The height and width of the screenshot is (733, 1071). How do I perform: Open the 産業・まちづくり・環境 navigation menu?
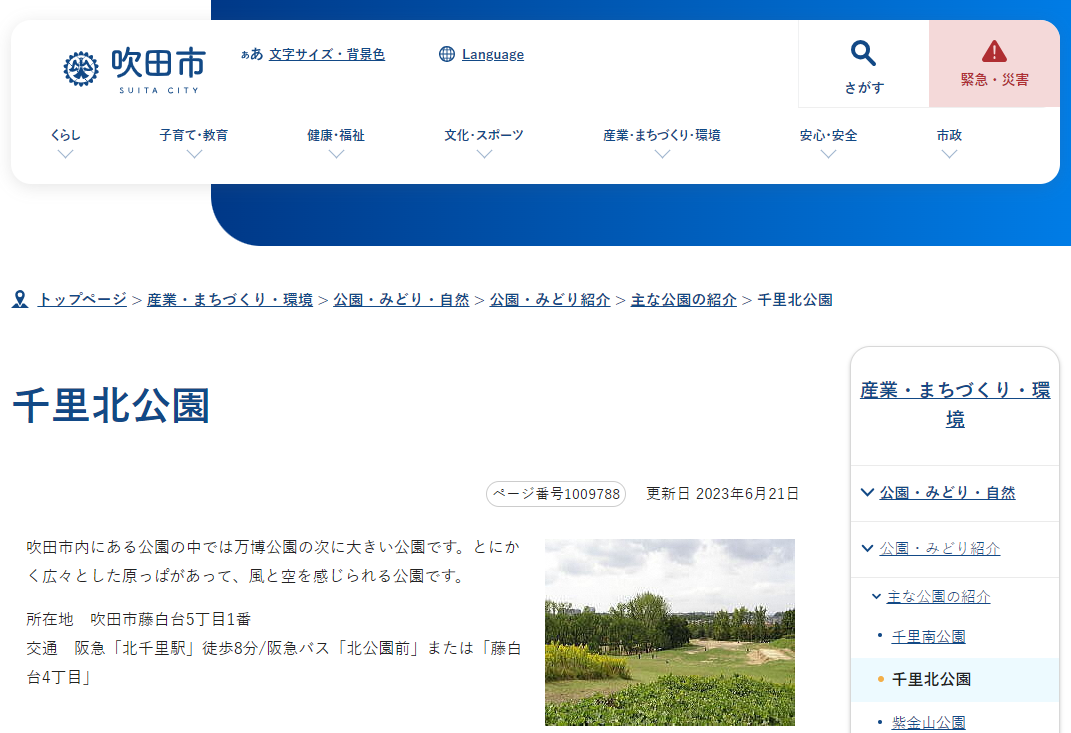click(662, 153)
